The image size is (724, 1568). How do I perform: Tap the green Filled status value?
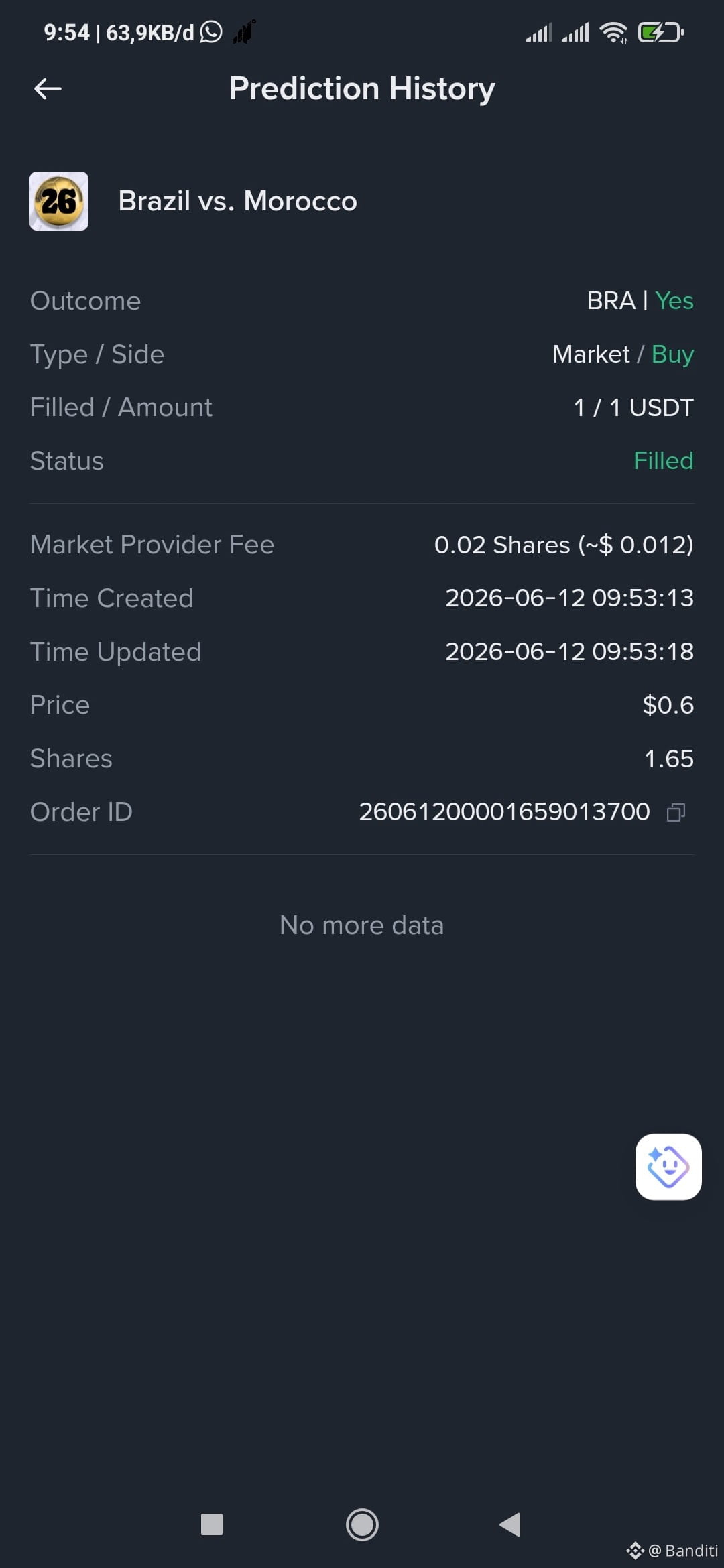(x=664, y=461)
